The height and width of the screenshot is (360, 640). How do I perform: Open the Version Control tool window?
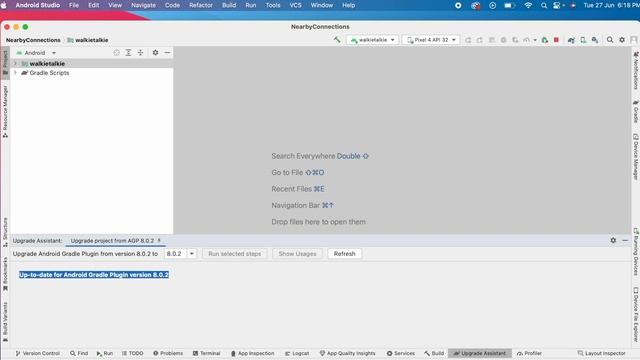[x=38, y=353]
